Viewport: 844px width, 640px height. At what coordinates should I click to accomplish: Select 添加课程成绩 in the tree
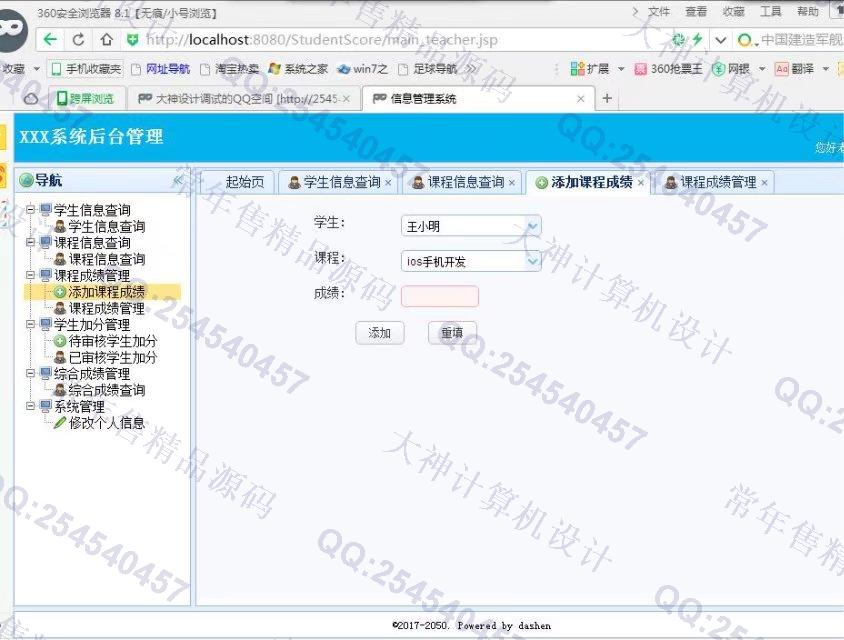point(100,292)
